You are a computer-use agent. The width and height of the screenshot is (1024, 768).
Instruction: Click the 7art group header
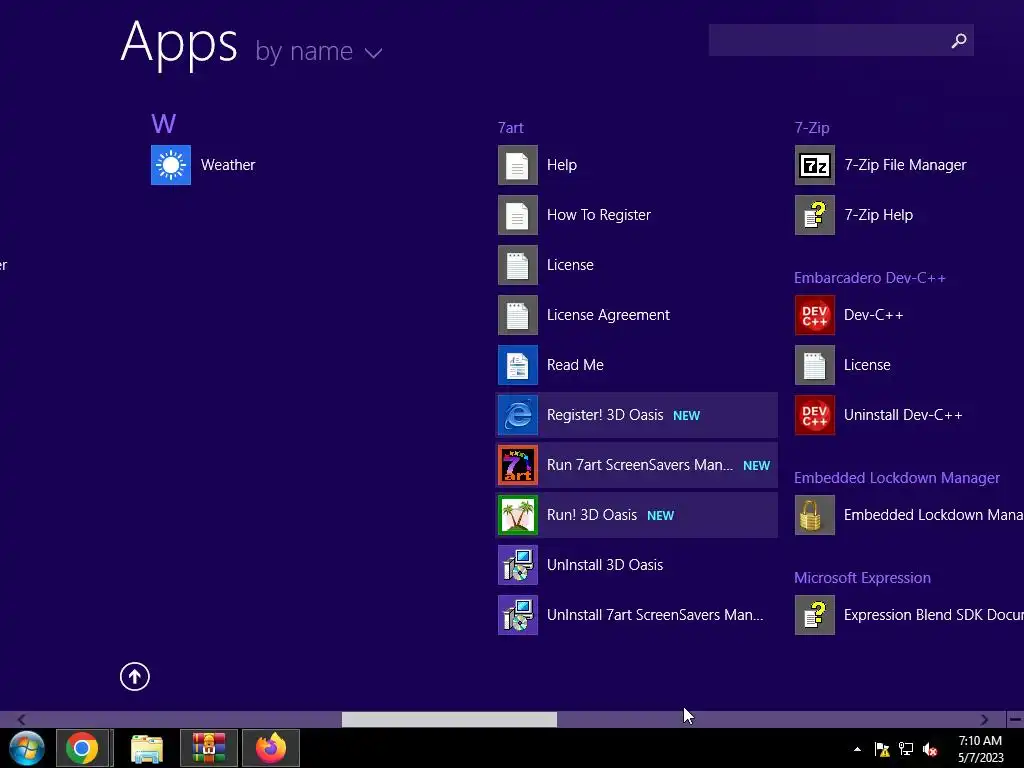(511, 127)
